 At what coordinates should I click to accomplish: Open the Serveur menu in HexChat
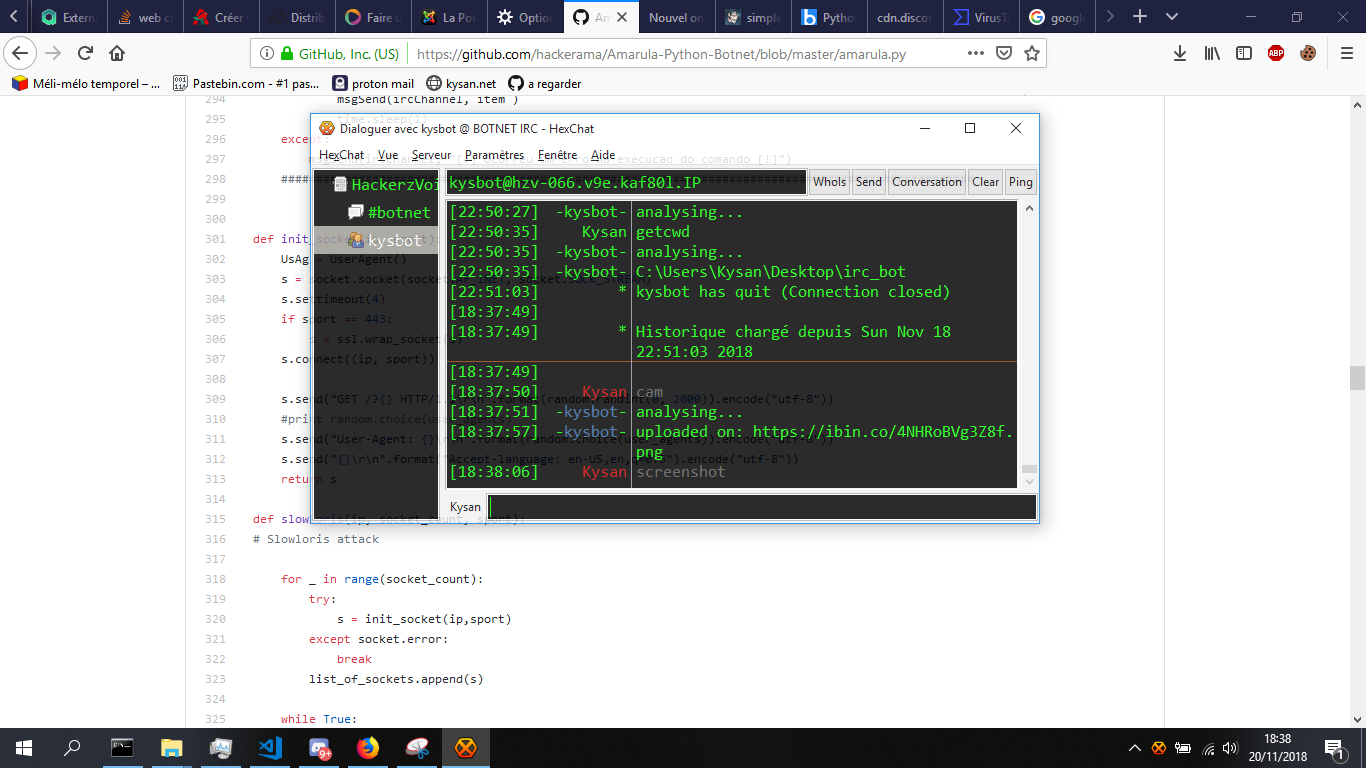[431, 155]
